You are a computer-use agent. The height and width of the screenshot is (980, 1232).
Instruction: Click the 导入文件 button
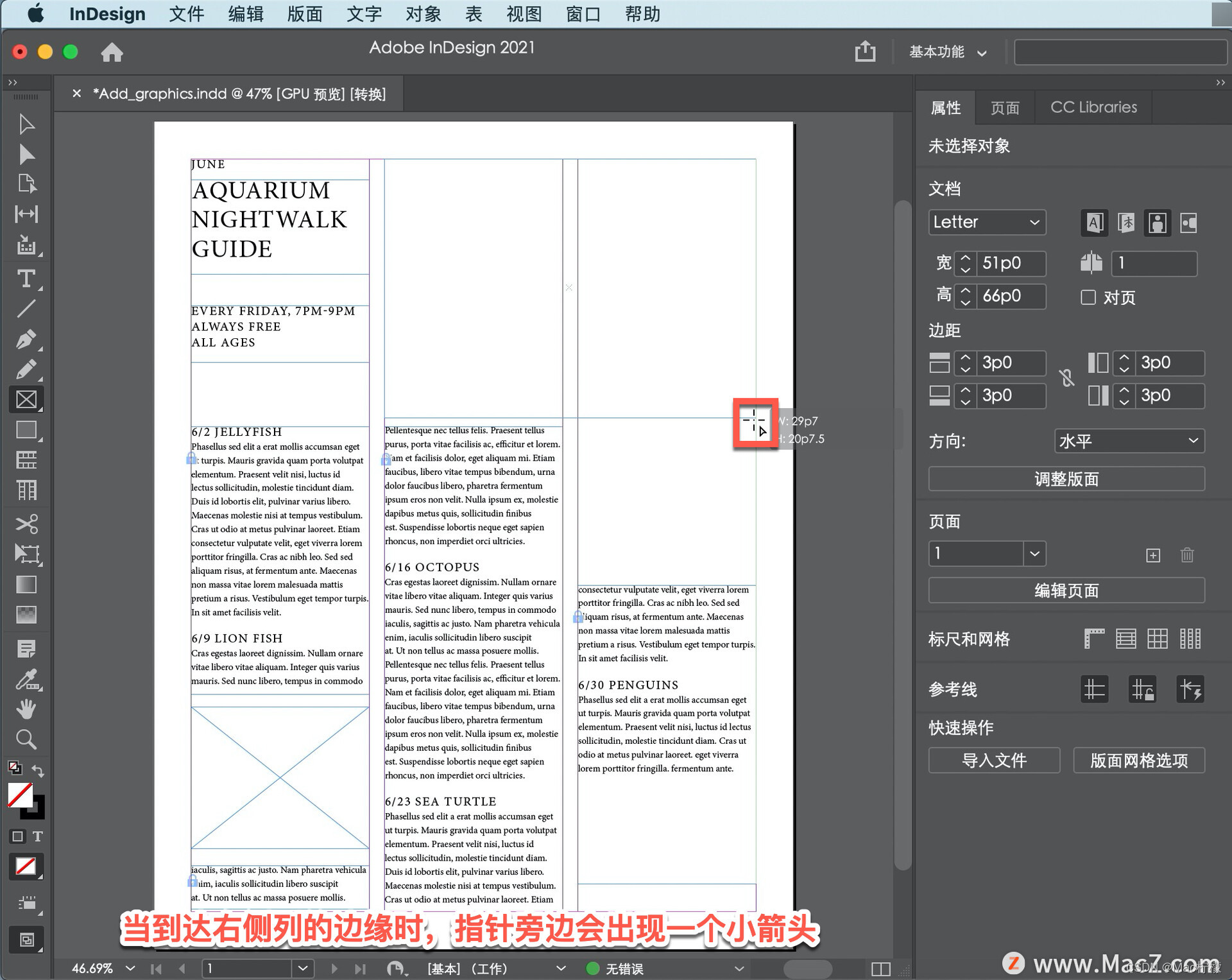(x=993, y=761)
